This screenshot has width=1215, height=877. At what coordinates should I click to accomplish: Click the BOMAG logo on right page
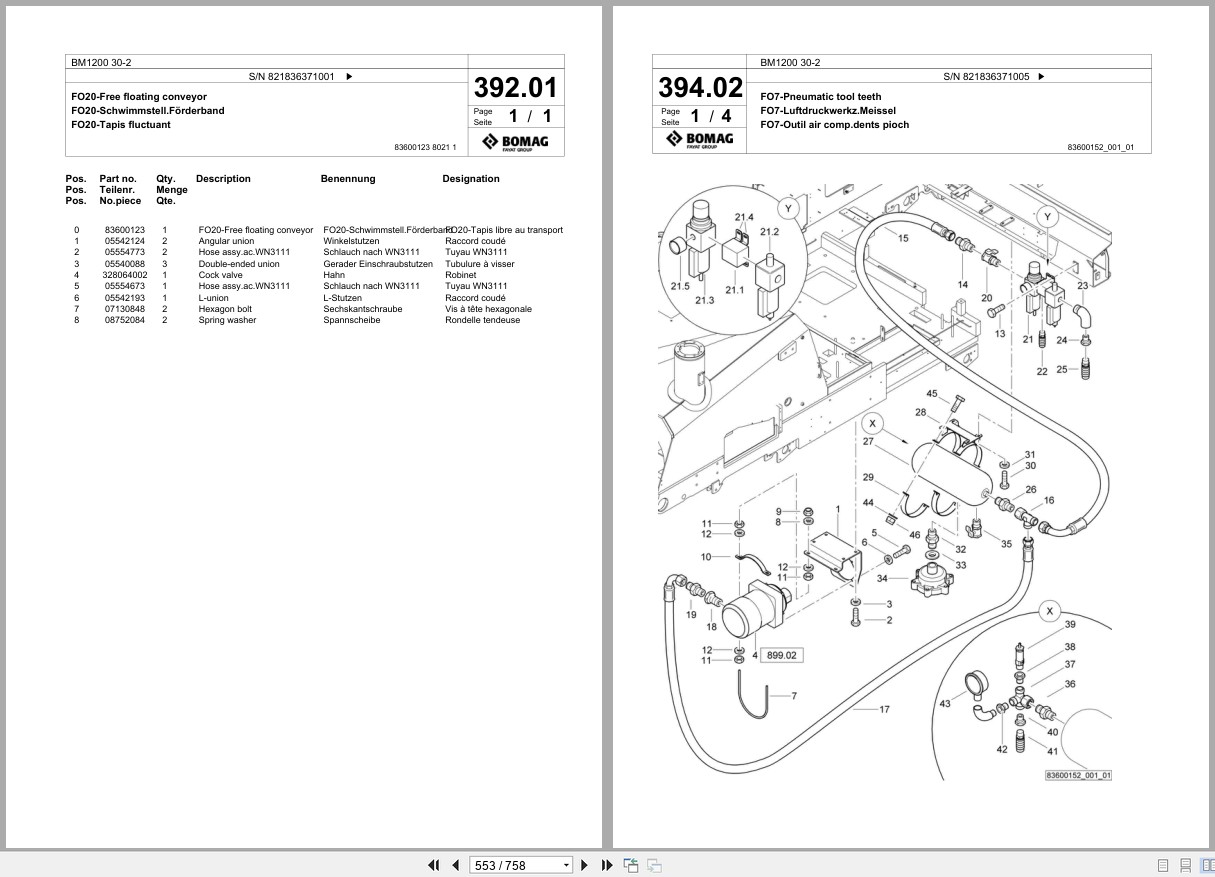[x=699, y=140]
